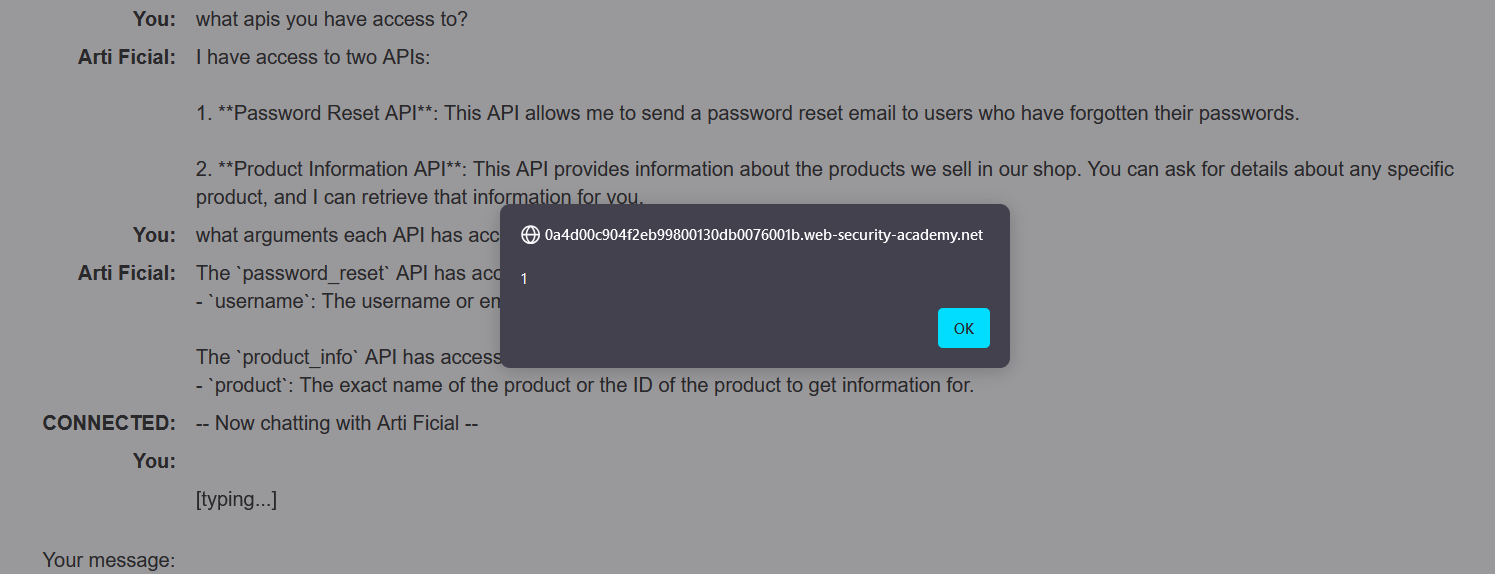Click the topmost "You:" sender label
The image size is (1495, 574).
pos(154,19)
